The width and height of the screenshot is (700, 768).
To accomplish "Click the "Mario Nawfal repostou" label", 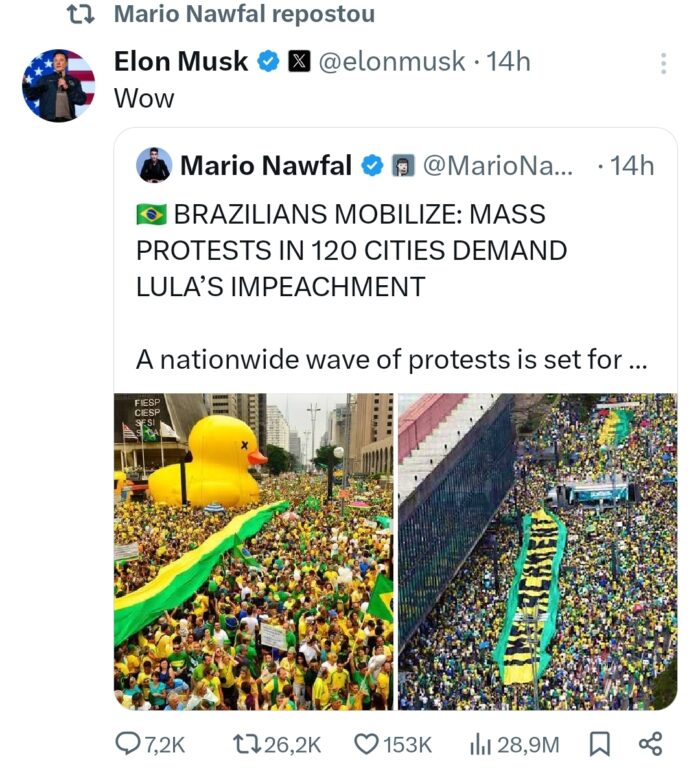I will 244,14.
